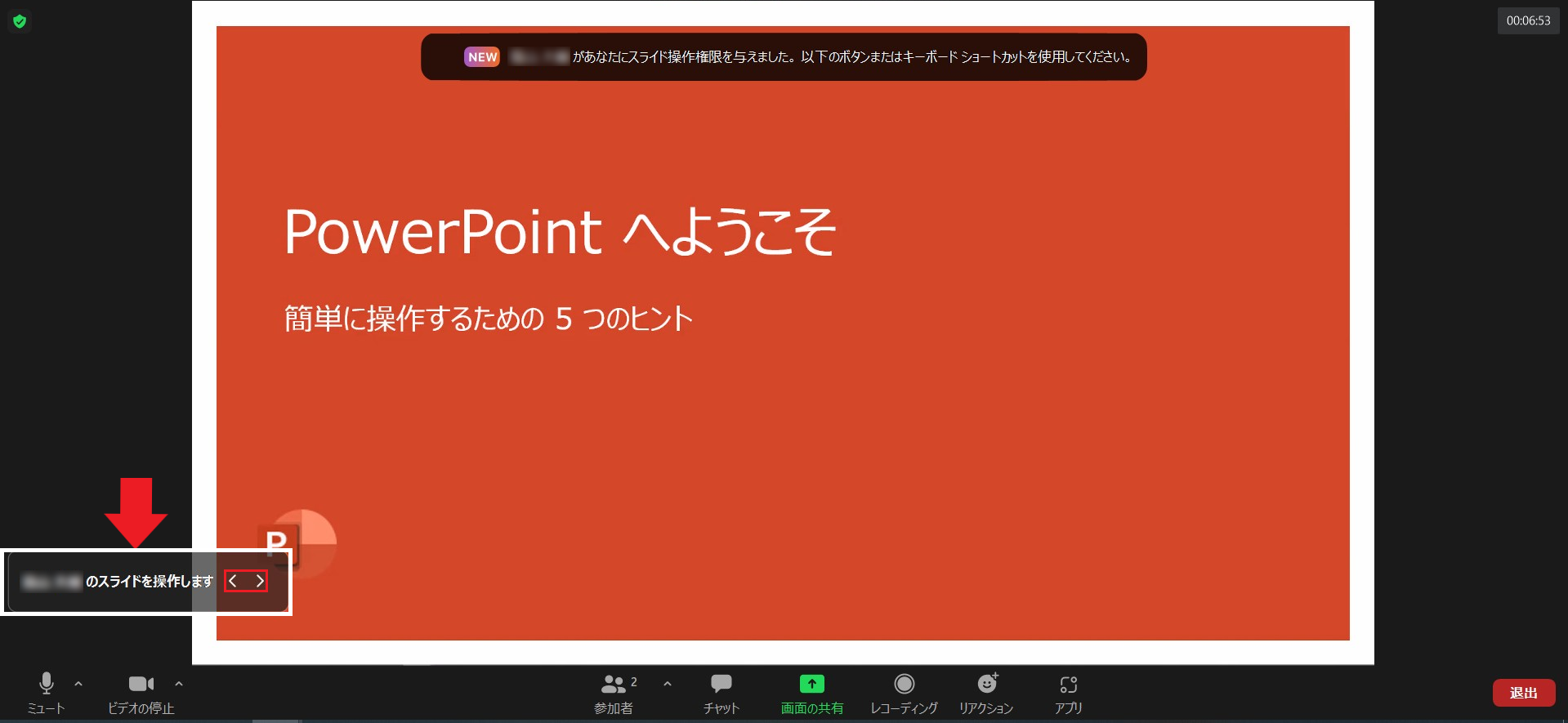Open the Chat panel
Viewport: 1568px width, 723px height.
721,694
